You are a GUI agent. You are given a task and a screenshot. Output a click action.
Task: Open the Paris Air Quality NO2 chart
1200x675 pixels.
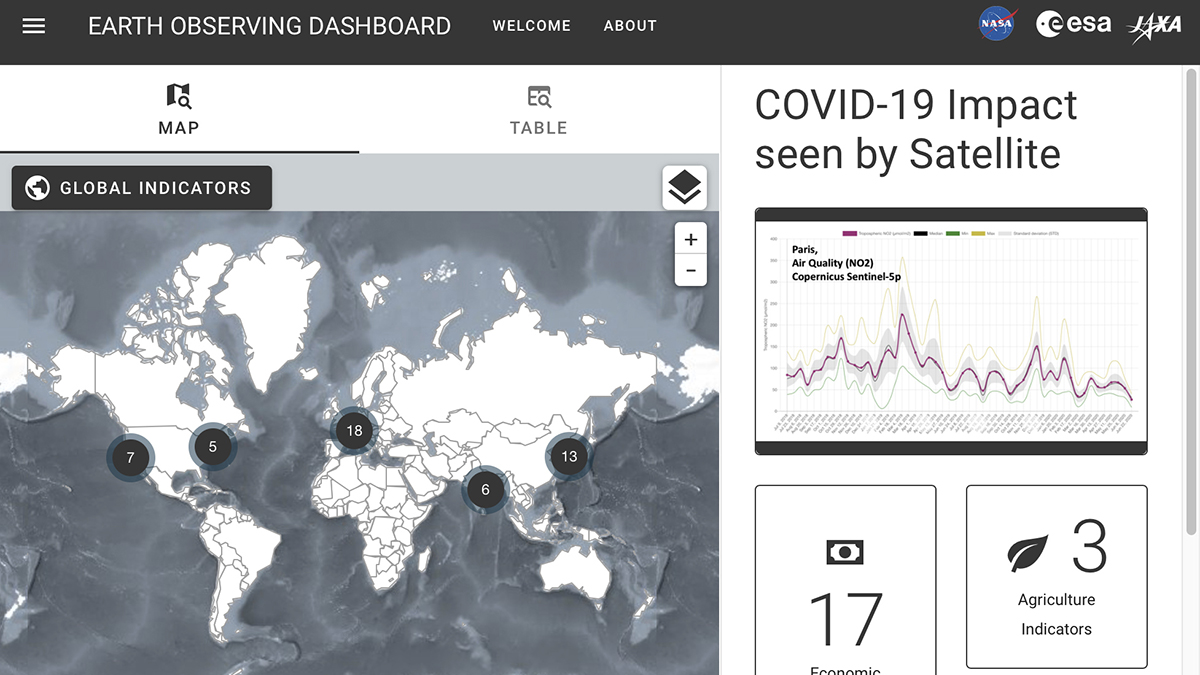(x=951, y=330)
